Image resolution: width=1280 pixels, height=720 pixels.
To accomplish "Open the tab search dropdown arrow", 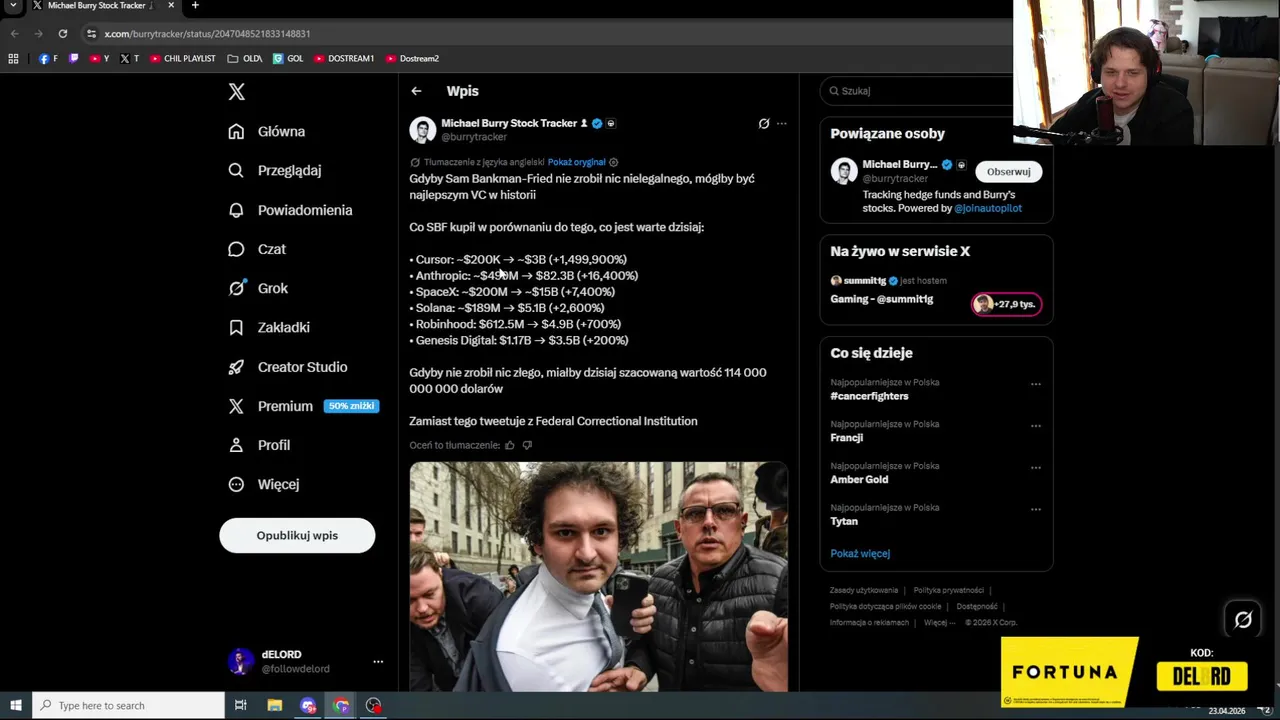I will [x=13, y=5].
